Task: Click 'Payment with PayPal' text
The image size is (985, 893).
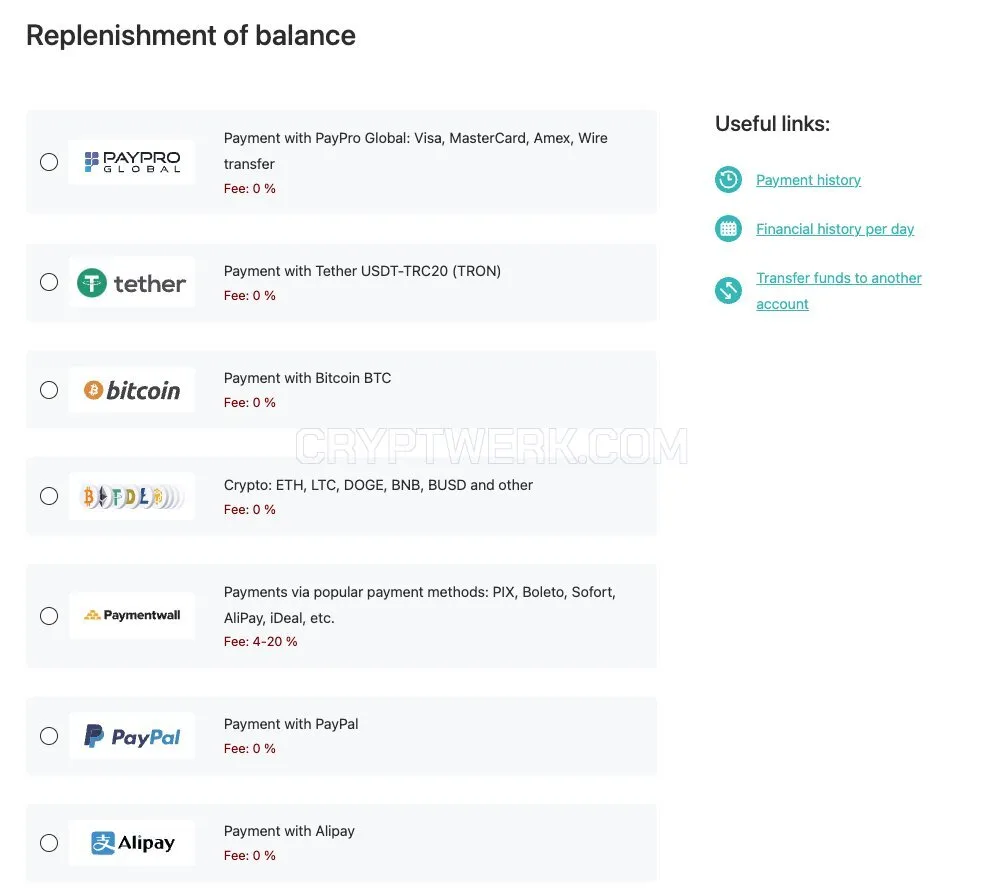Action: (x=291, y=724)
